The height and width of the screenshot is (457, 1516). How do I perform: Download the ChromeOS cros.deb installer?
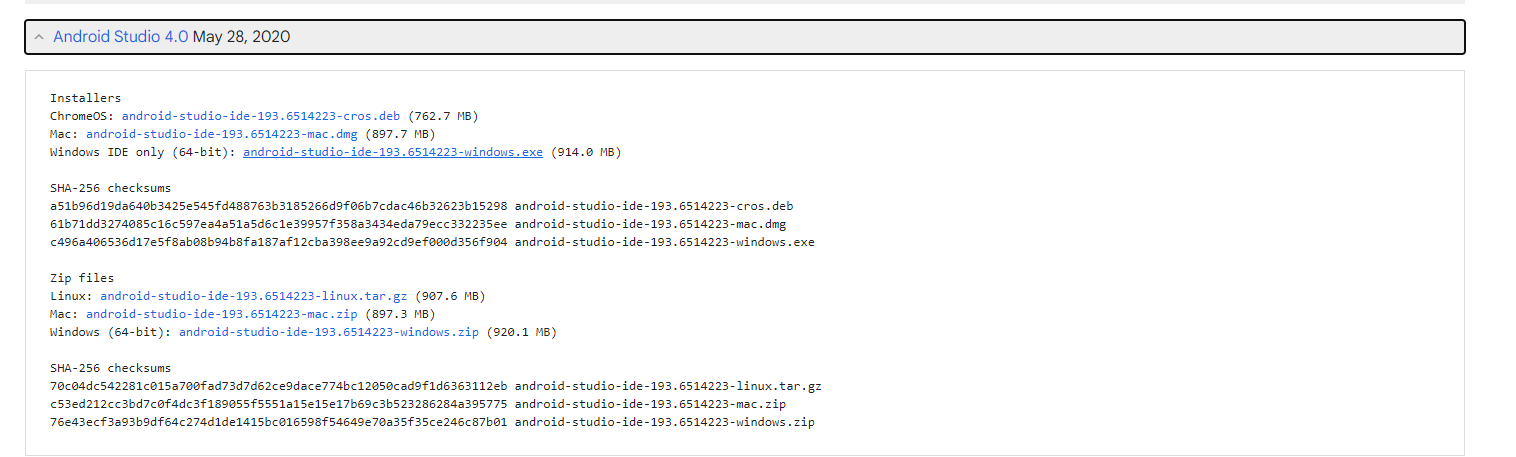pos(260,116)
